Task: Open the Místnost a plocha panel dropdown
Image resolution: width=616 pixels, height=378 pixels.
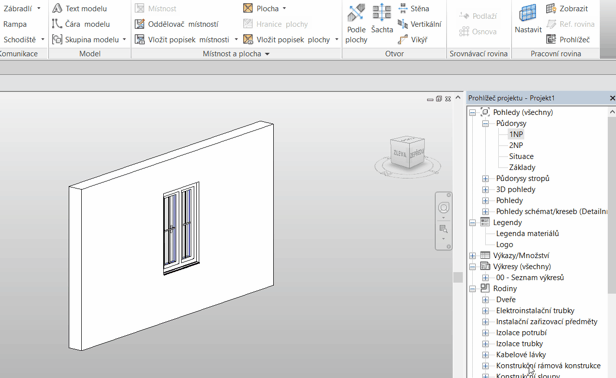Action: (x=268, y=54)
